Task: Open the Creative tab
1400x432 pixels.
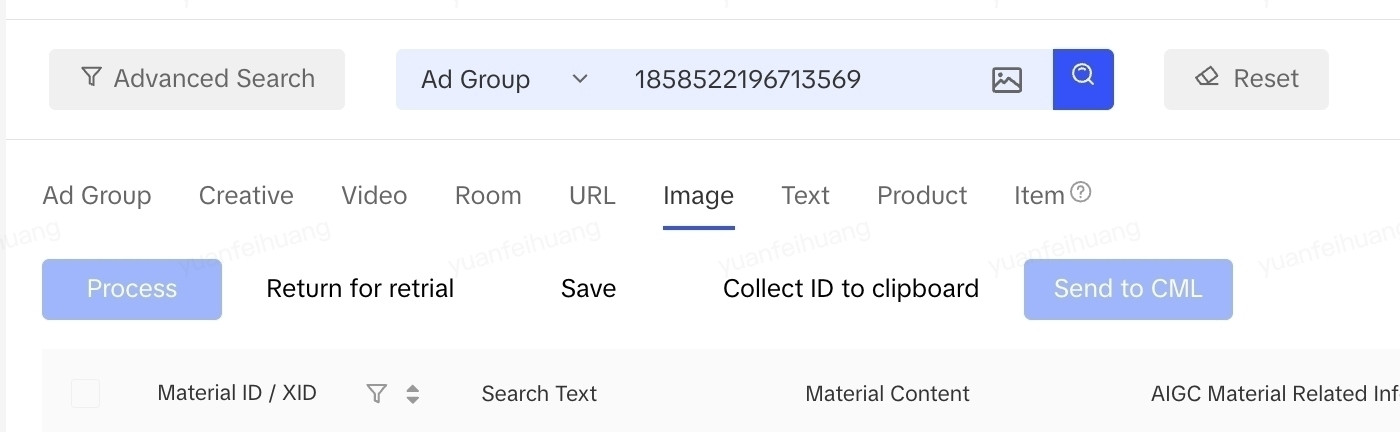Action: pos(246,195)
